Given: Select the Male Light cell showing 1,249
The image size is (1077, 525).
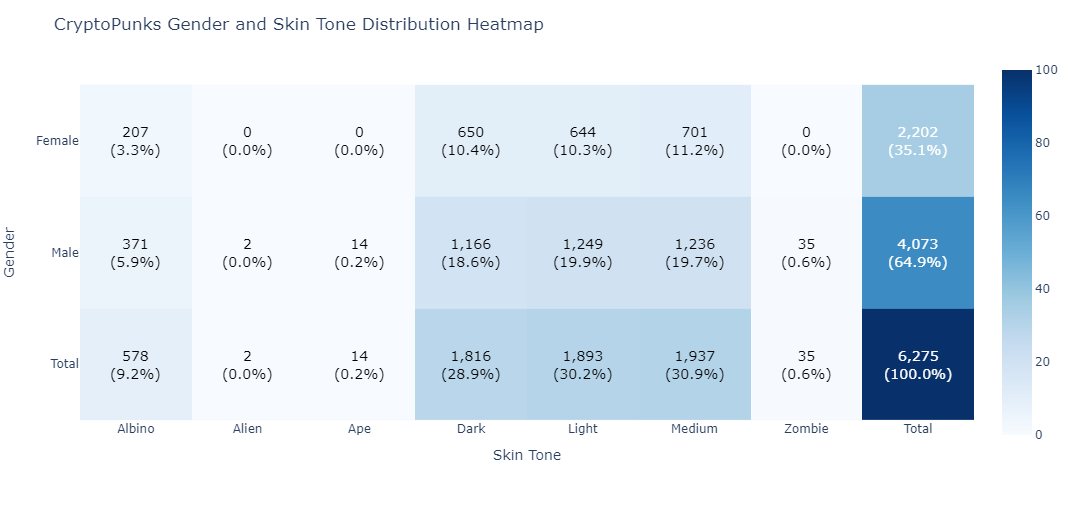Looking at the screenshot, I should point(582,253).
